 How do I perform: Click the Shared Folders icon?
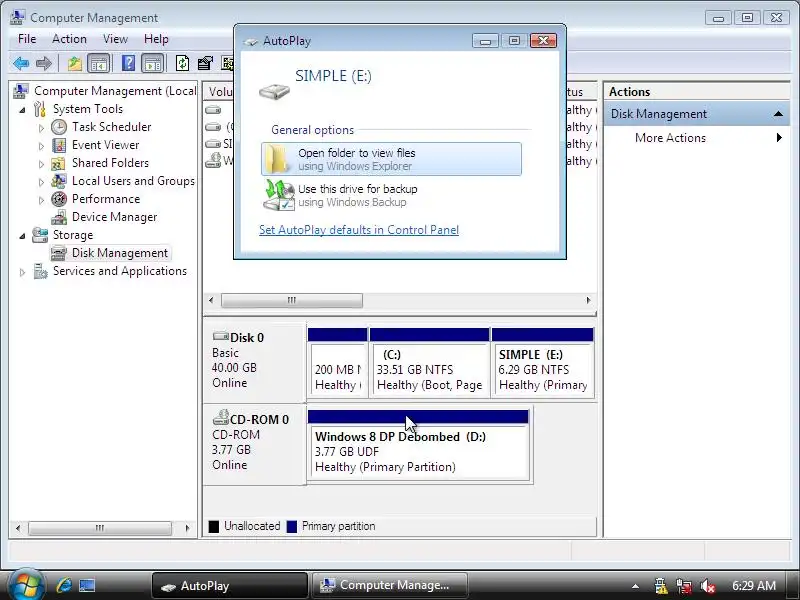point(58,163)
